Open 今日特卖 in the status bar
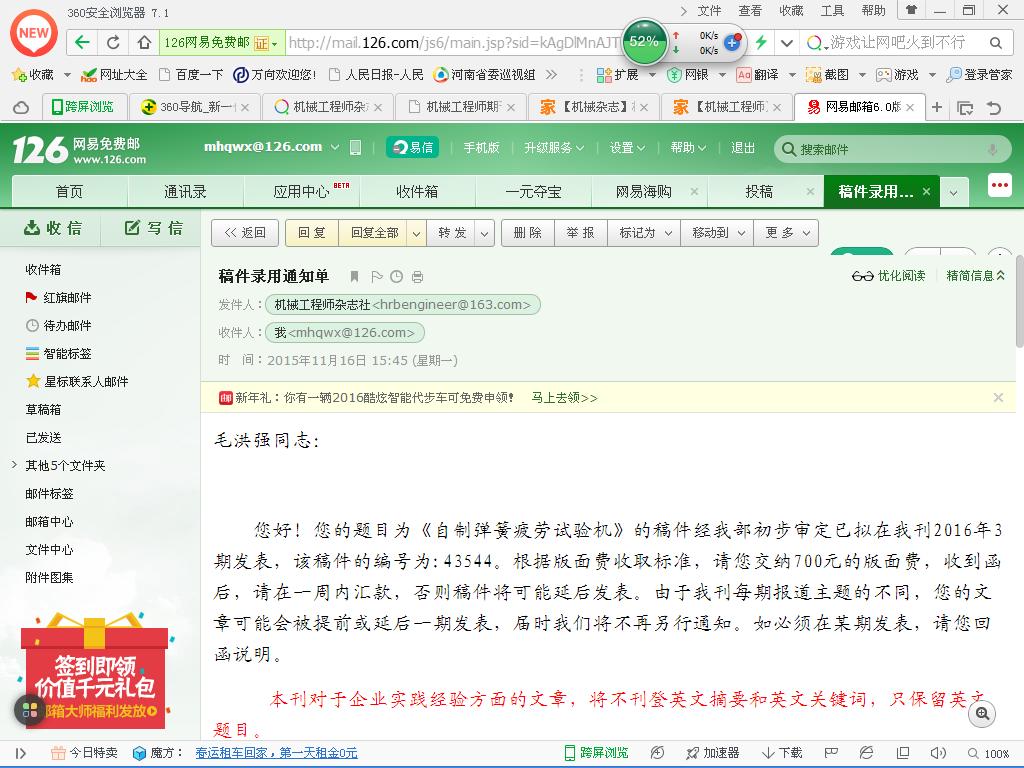Image resolution: width=1024 pixels, height=768 pixels. point(85,753)
